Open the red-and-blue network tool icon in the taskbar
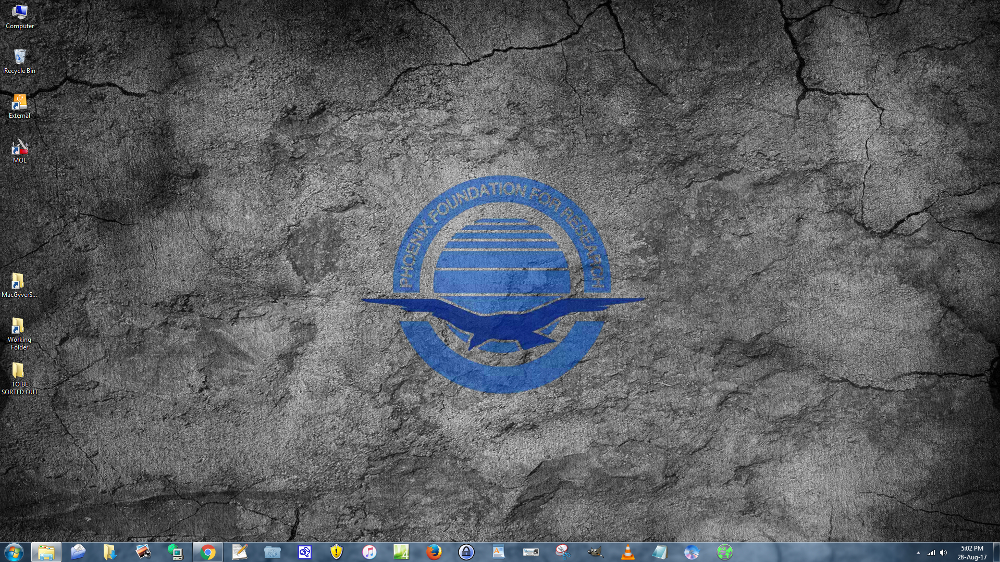Image resolution: width=1000 pixels, height=562 pixels. click(562, 552)
